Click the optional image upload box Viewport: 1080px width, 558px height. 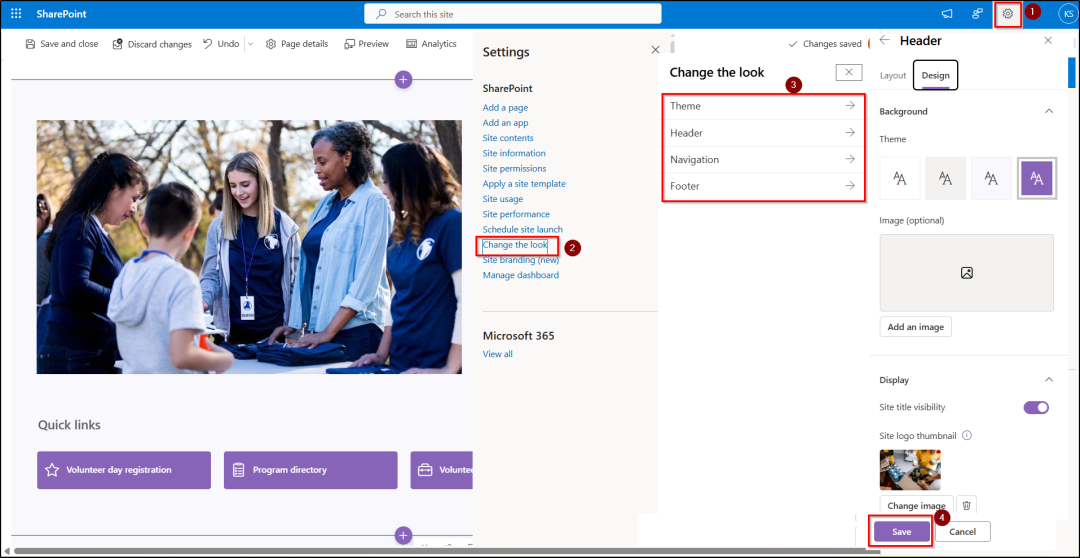[966, 273]
